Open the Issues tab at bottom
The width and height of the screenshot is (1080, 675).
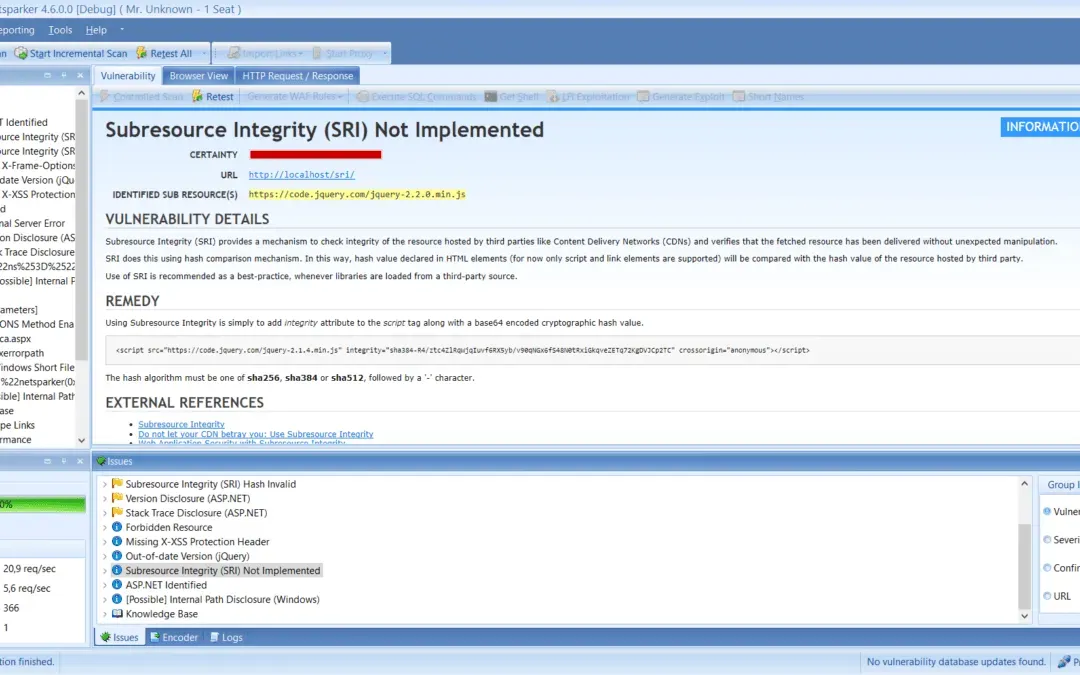point(119,637)
